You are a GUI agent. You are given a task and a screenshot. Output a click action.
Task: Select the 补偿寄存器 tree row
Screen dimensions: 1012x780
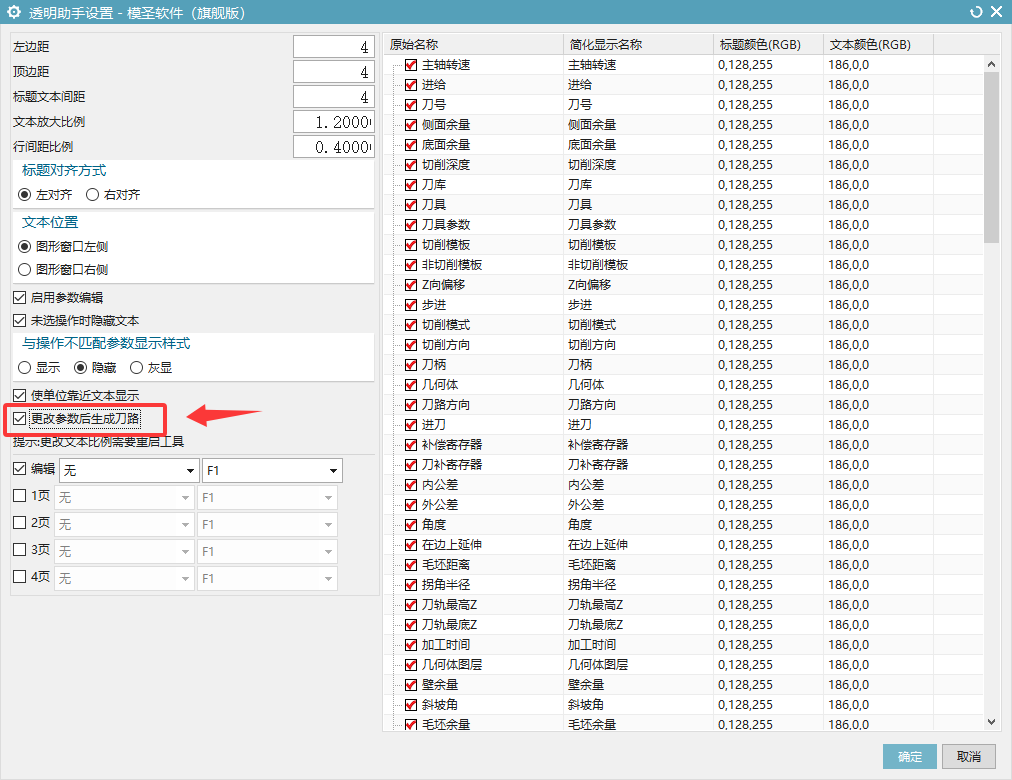452,445
